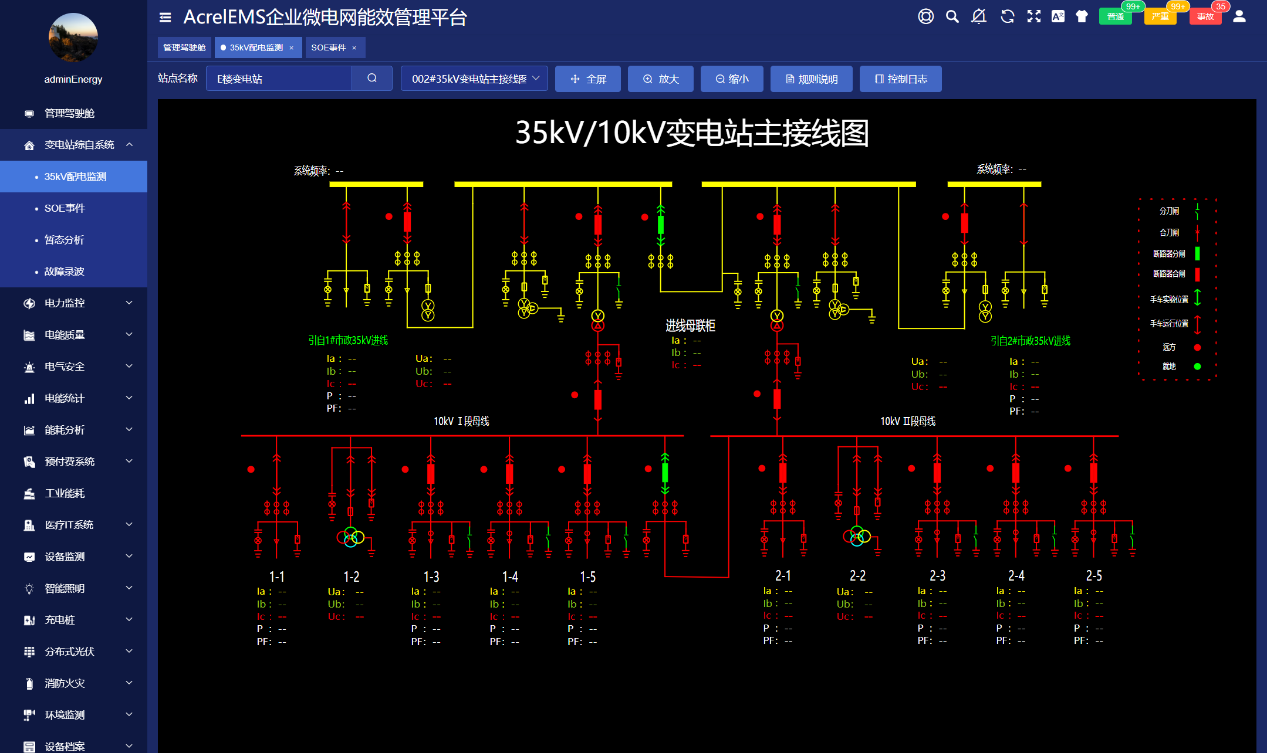Click the refresh icon in top bar
Image resolution: width=1267 pixels, height=753 pixels.
1007,16
